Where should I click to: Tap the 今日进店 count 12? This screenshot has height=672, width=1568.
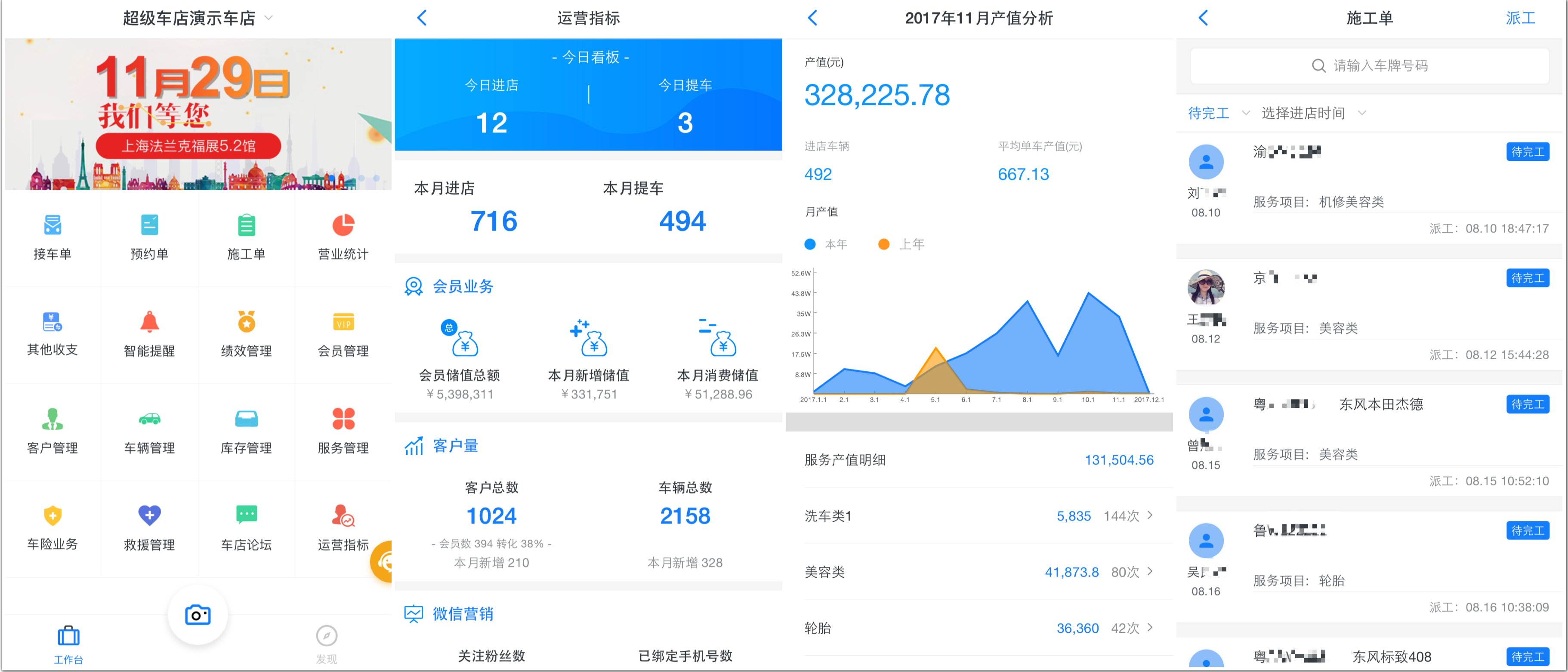point(491,123)
